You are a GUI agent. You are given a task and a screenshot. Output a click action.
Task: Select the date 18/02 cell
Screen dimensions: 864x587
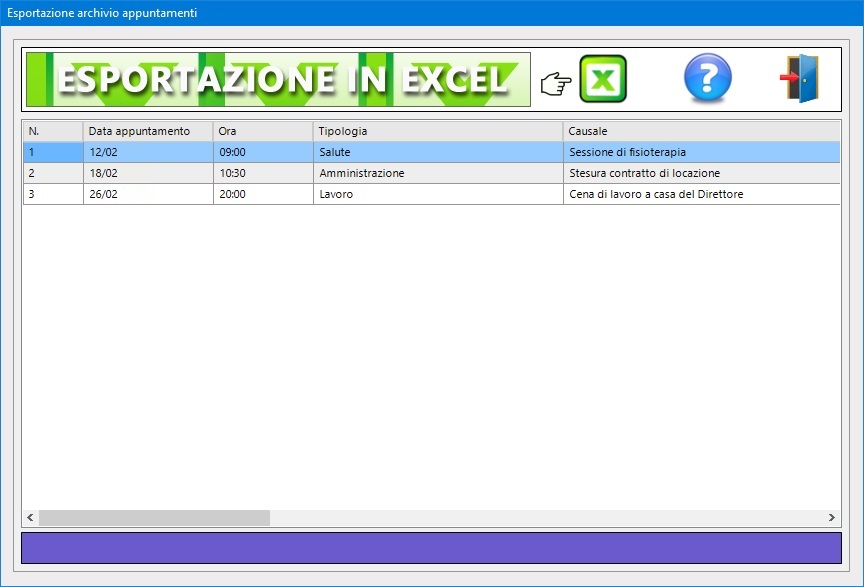point(148,173)
